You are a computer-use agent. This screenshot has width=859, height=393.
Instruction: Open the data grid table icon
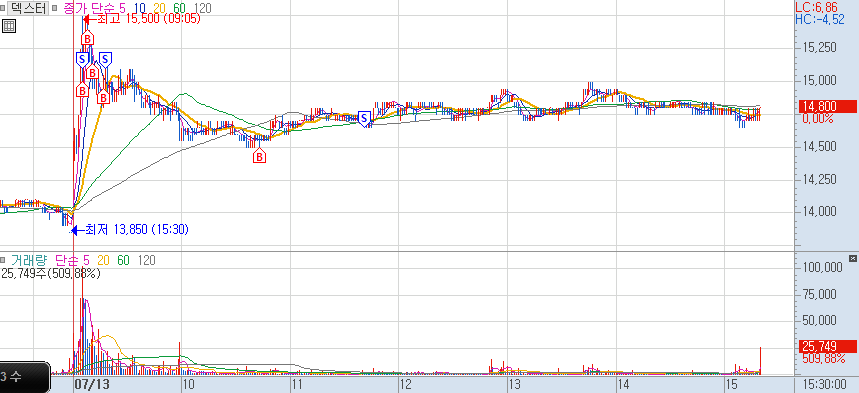[x=9, y=25]
